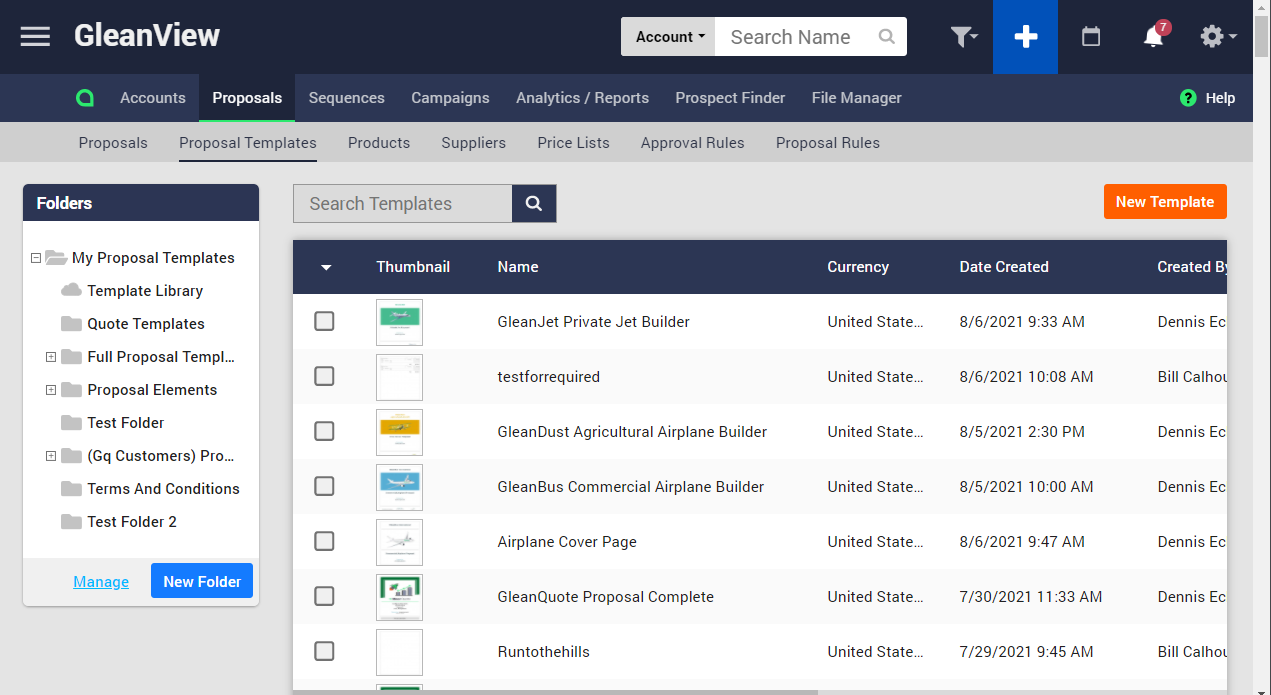Open the Prospect Finder tab

[x=730, y=98]
